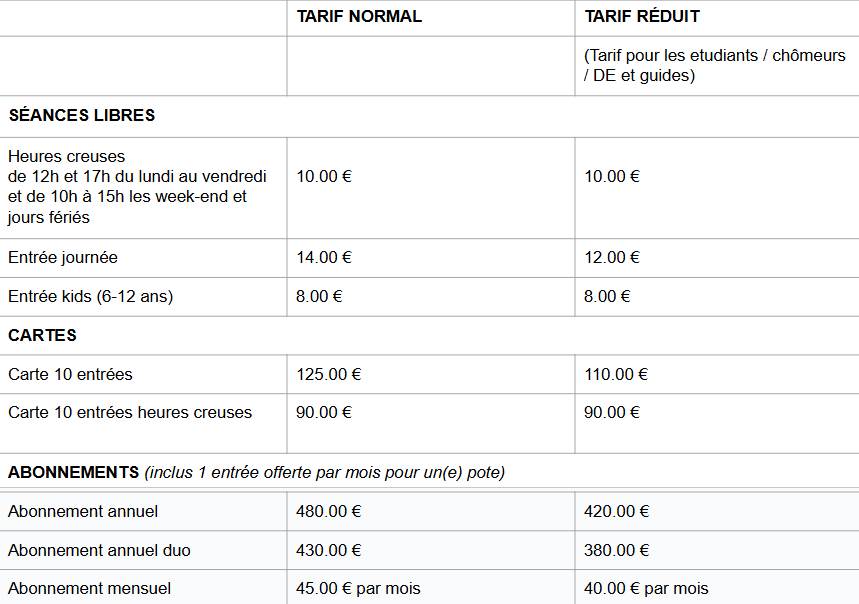
Task: Click Carte 10 entrées heures creuses label
Action: [130, 412]
